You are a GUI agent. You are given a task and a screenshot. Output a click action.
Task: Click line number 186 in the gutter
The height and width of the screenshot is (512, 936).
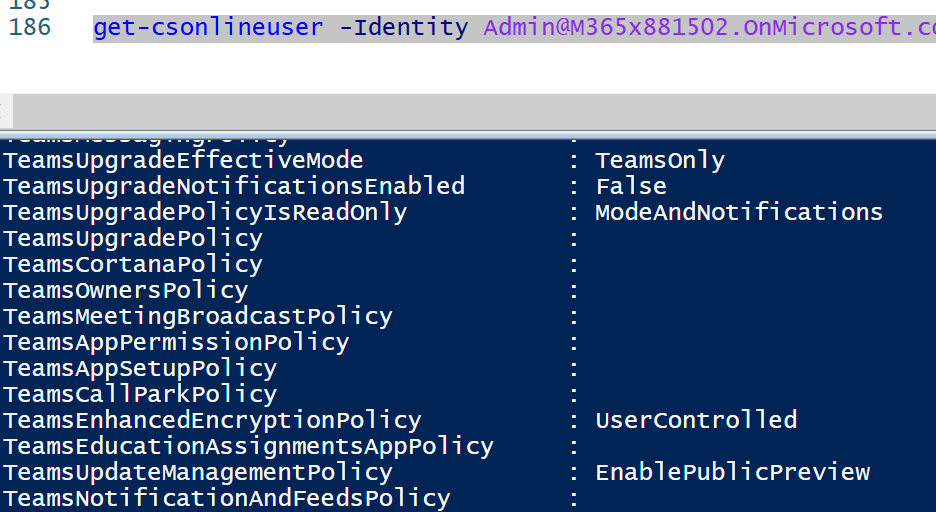point(29,27)
